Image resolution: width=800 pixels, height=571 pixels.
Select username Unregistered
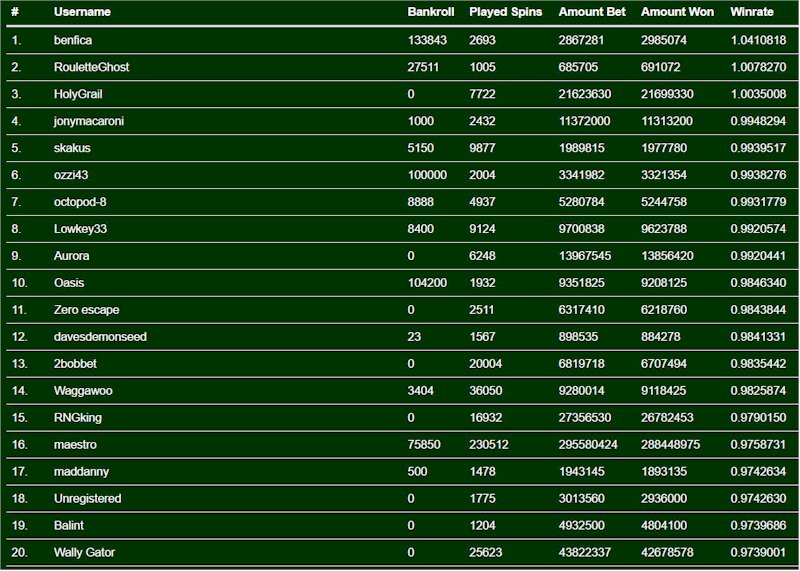click(87, 499)
